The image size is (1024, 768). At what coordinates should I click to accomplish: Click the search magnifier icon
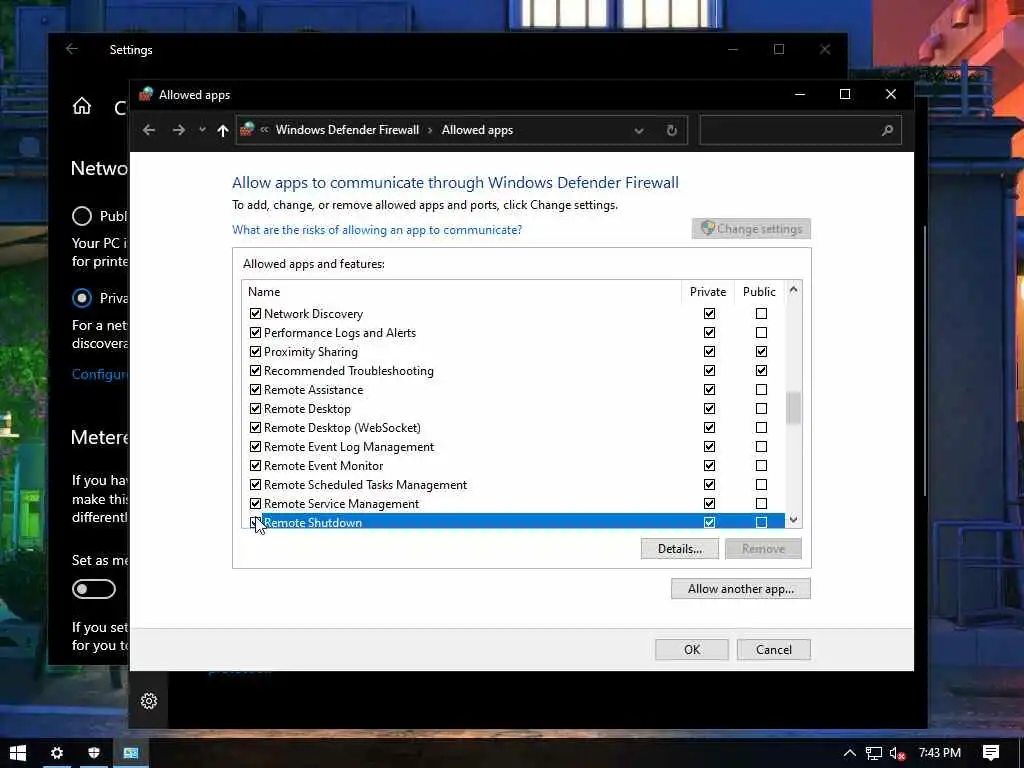(x=887, y=131)
